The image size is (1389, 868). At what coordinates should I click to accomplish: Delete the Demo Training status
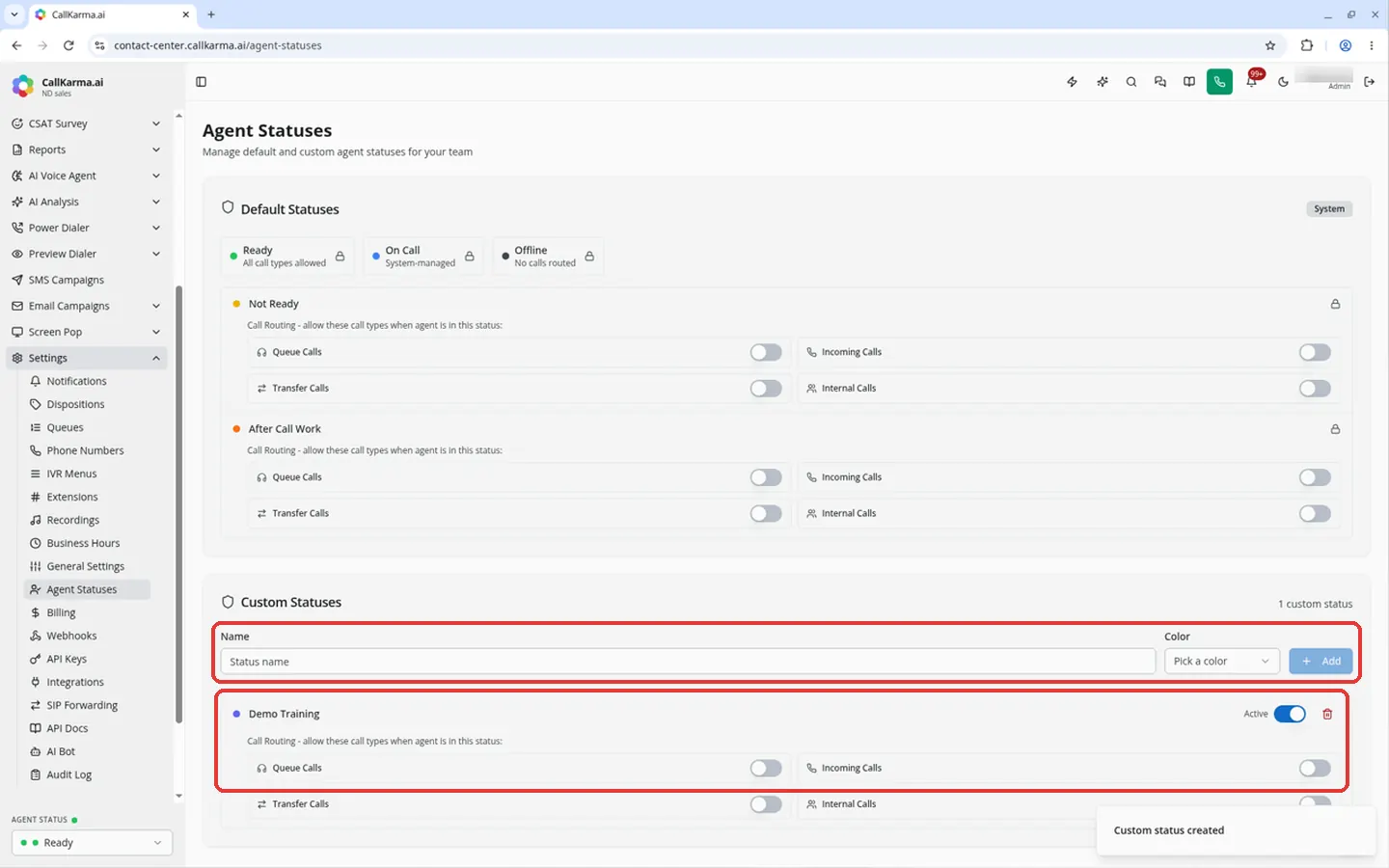1327,714
